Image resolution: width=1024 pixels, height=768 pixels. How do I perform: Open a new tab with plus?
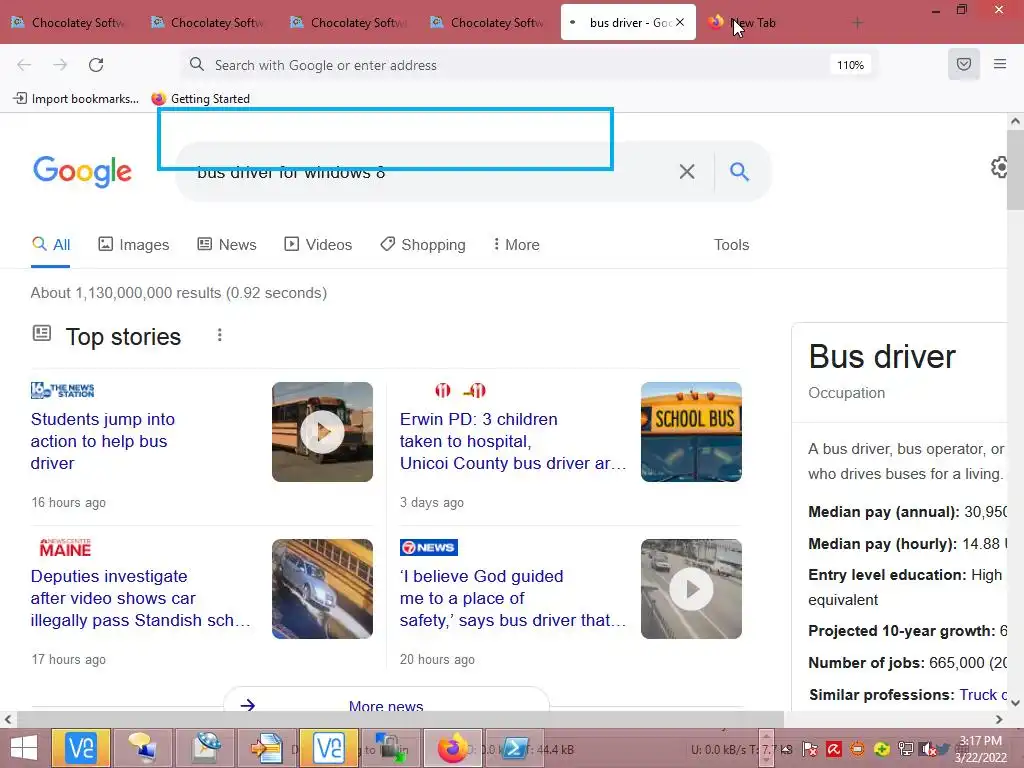[x=857, y=24]
